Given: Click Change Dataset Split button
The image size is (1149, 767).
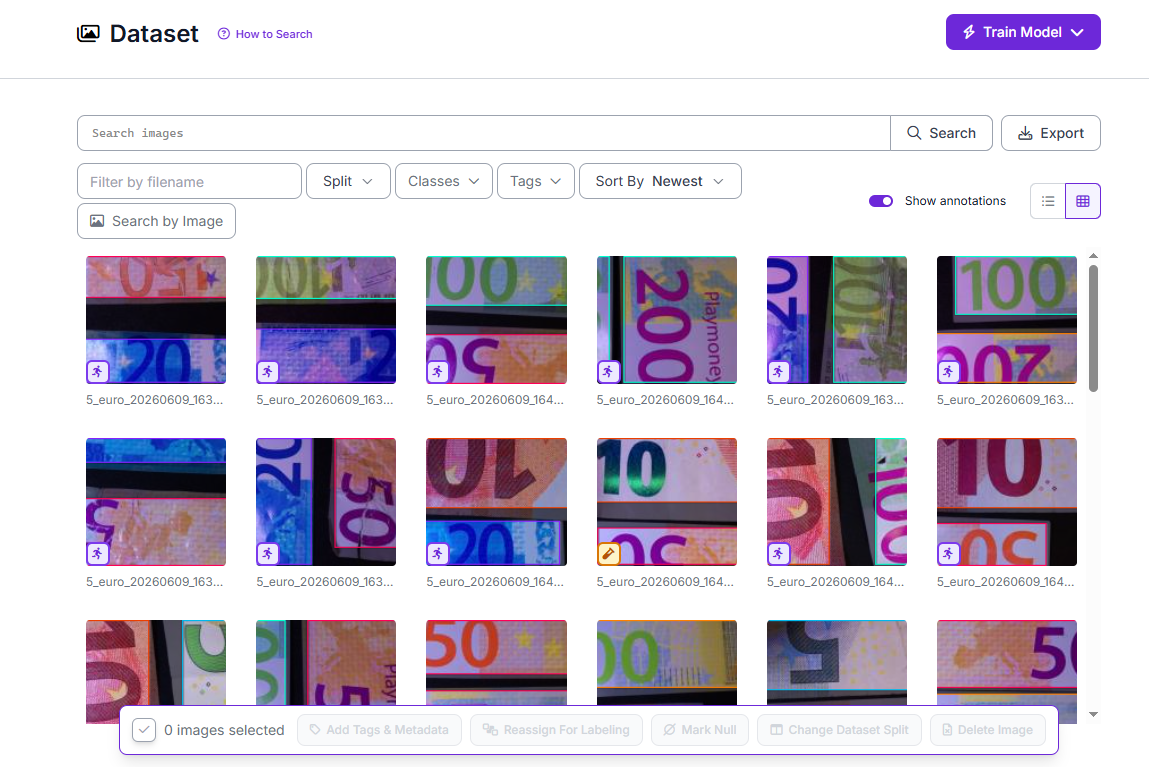Looking at the screenshot, I should pos(839,730).
